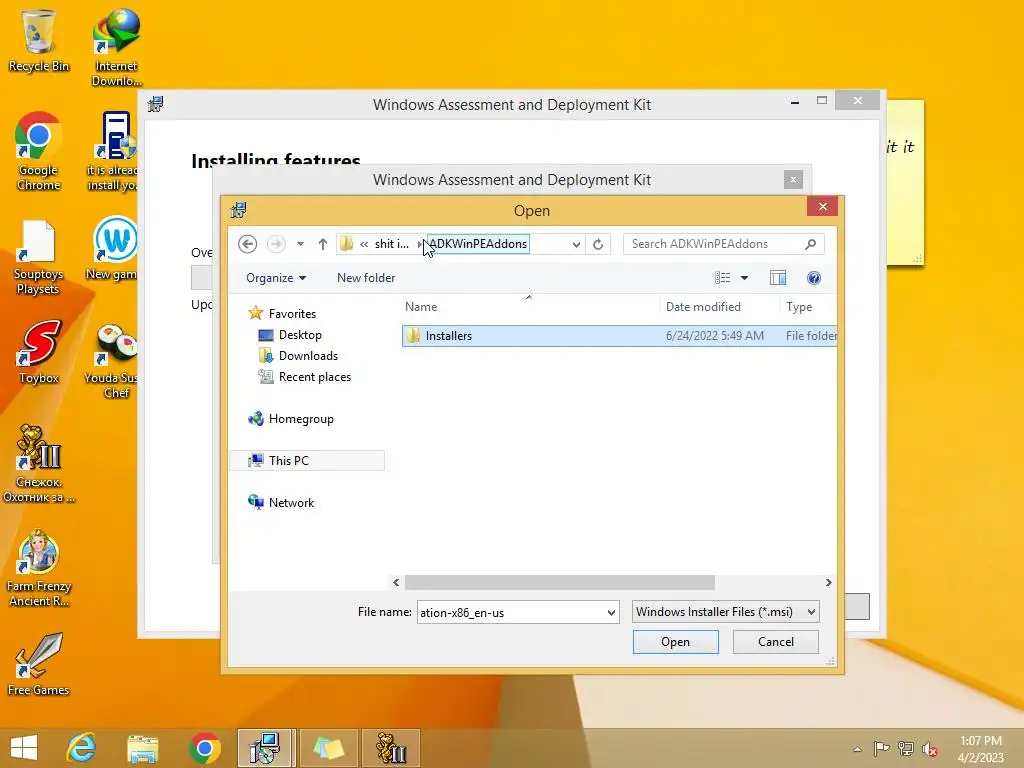1024x768 pixels.
Task: Open the Internet Download Manager desktop icon
Action: pyautogui.click(x=116, y=48)
